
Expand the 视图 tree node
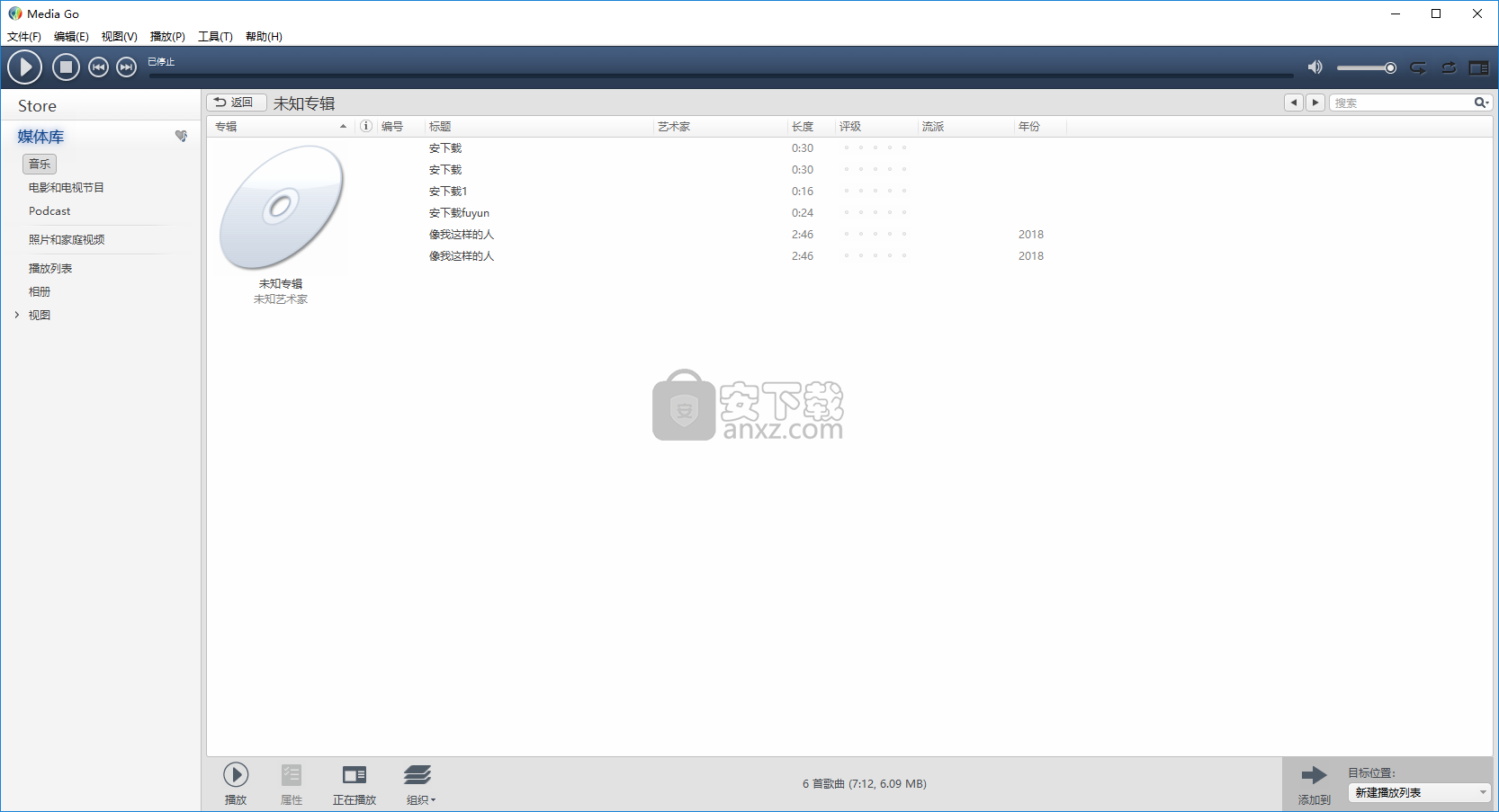(16, 316)
